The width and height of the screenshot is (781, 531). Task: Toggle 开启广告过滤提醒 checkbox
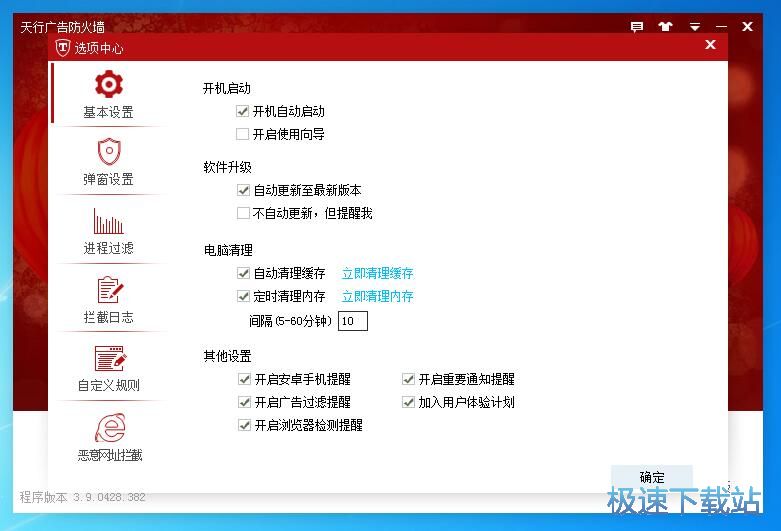click(x=245, y=402)
